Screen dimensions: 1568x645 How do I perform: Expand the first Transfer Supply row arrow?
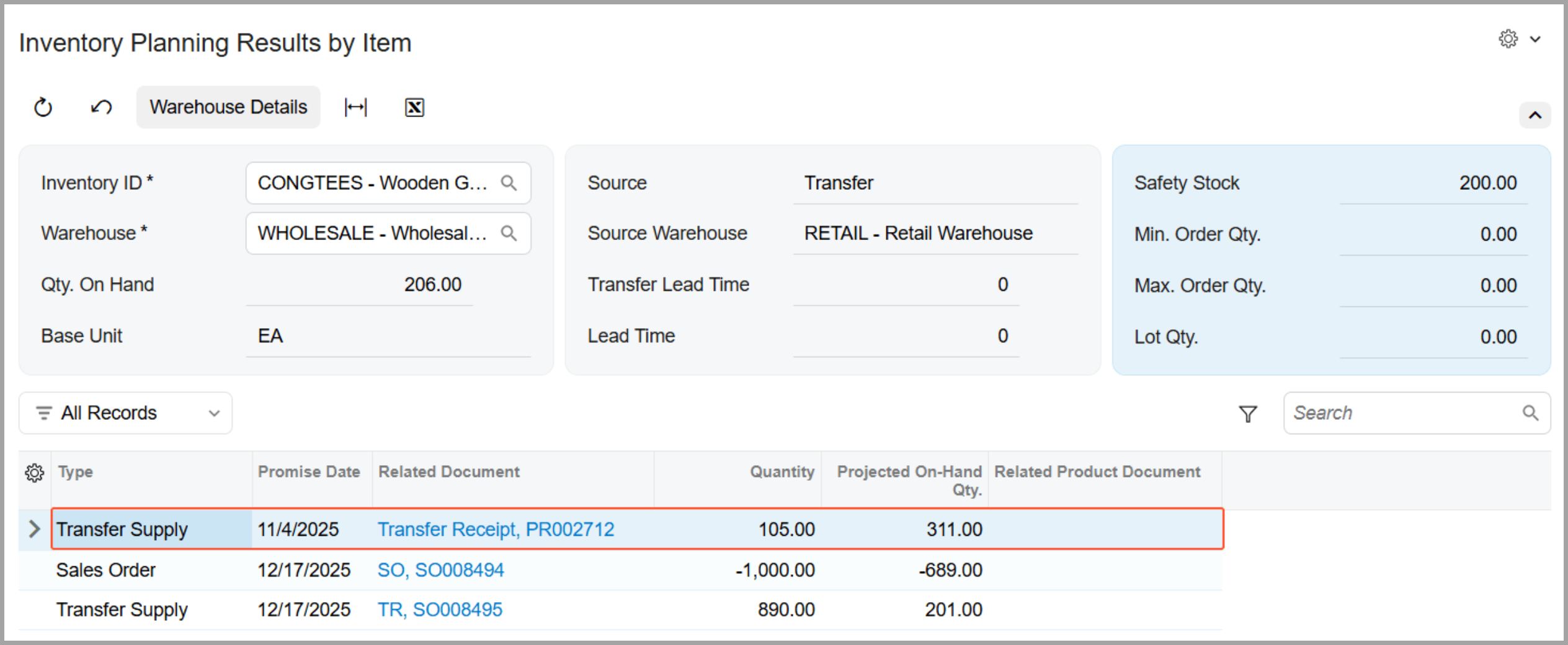coord(35,529)
